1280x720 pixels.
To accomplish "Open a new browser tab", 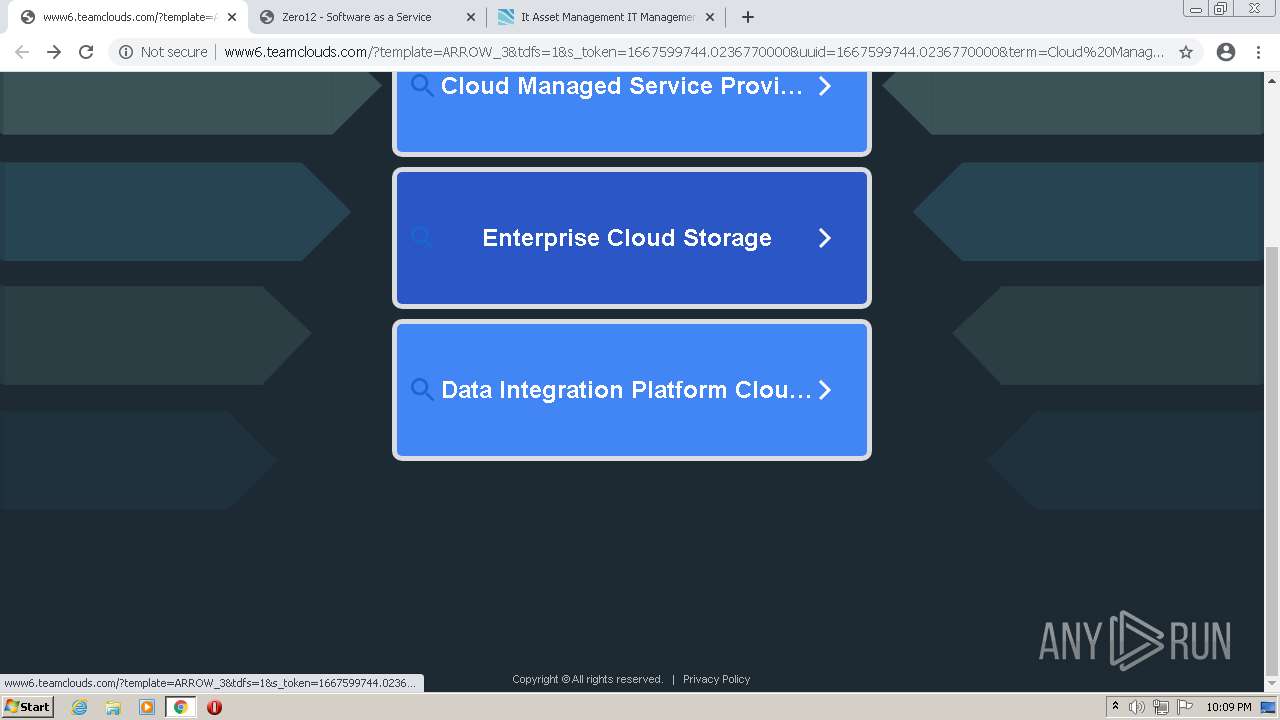I will (x=747, y=17).
